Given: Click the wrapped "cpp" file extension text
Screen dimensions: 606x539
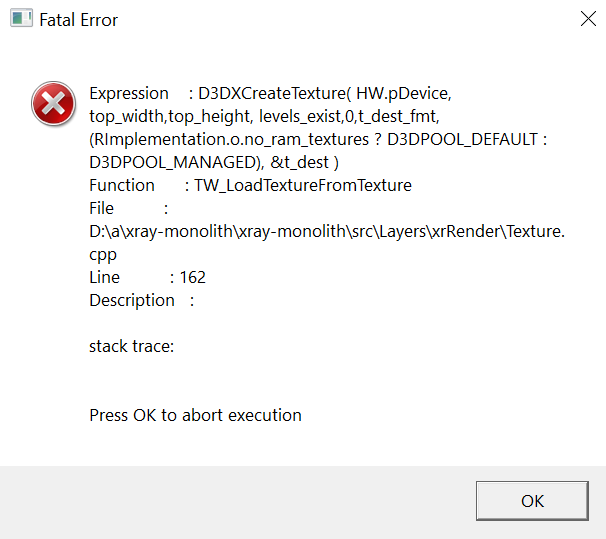Looking at the screenshot, I should pyautogui.click(x=103, y=254).
